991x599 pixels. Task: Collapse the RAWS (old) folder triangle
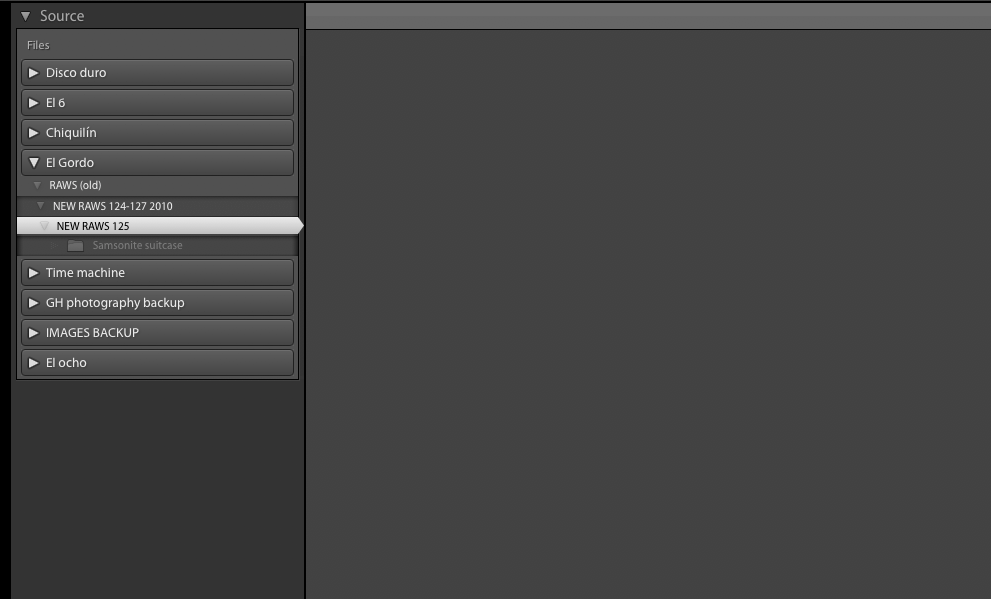[37, 185]
